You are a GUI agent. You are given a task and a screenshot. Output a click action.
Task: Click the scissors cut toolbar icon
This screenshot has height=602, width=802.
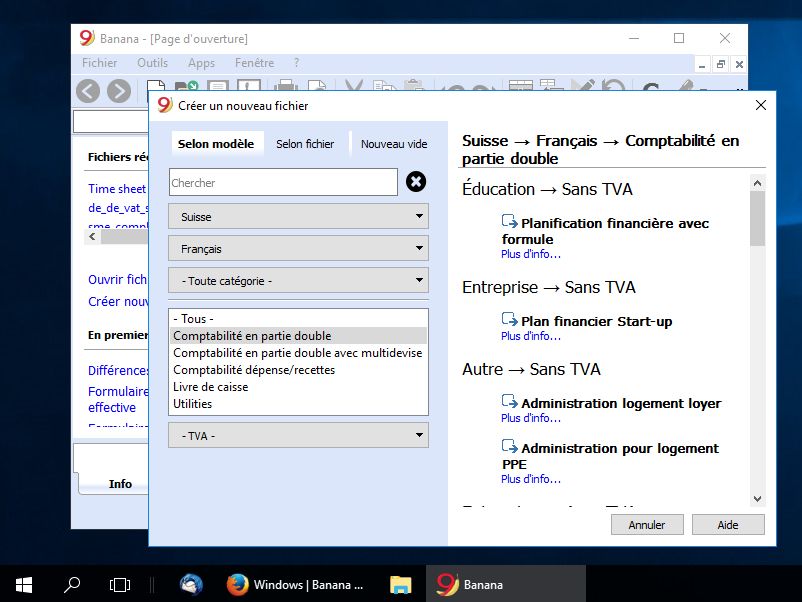[354, 85]
